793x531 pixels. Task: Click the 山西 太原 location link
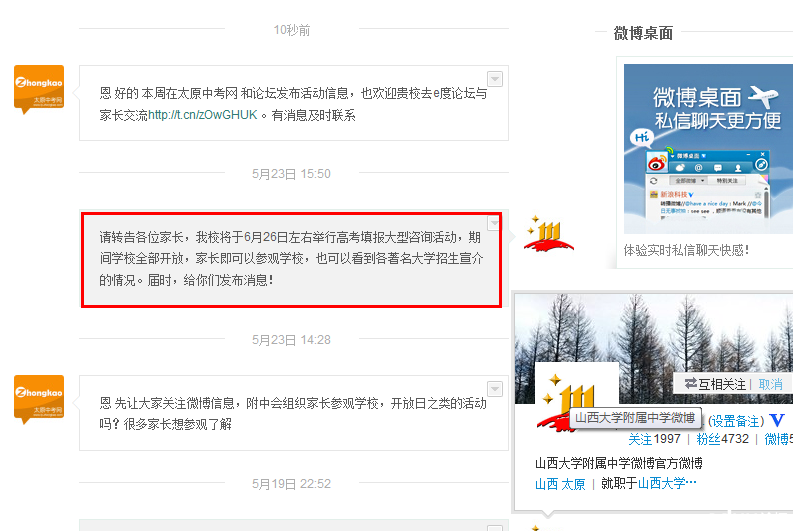pos(560,484)
